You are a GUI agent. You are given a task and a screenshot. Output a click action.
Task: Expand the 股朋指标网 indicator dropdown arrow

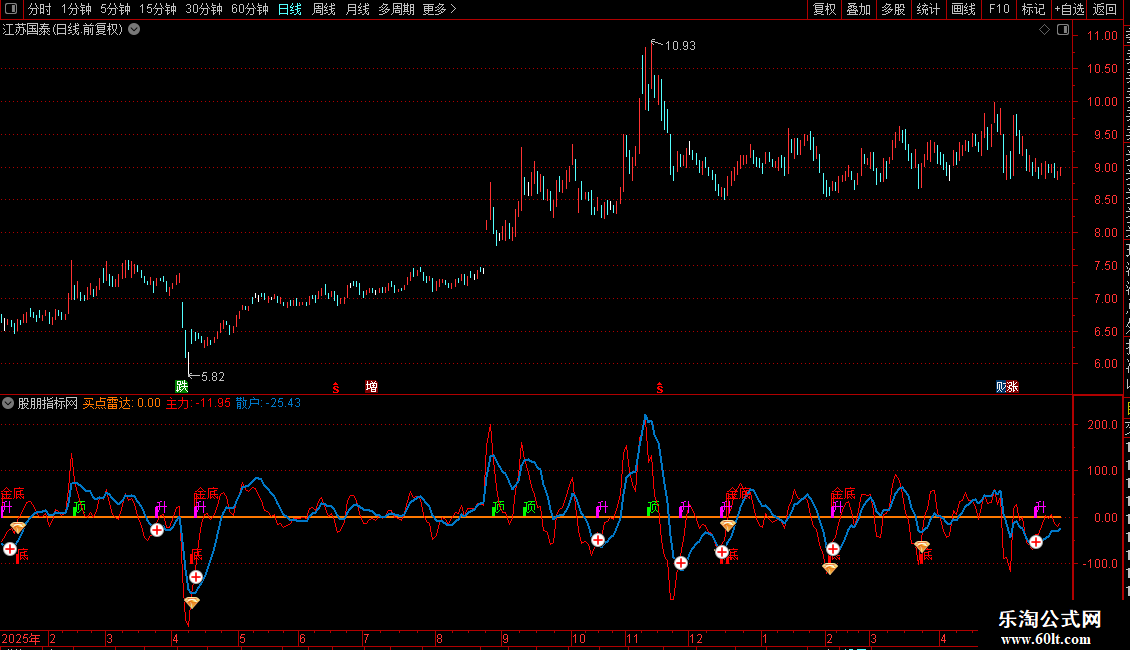pyautogui.click(x=8, y=404)
